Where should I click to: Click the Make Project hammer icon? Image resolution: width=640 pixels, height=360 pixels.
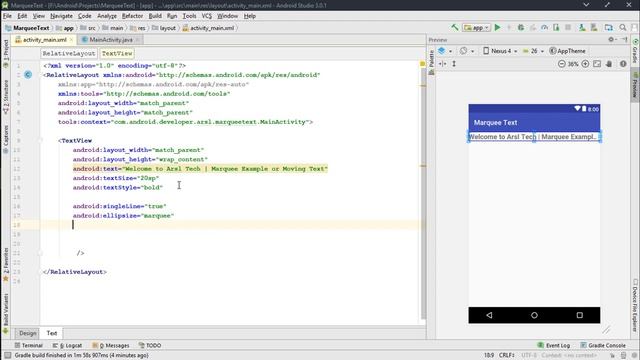click(x=455, y=28)
